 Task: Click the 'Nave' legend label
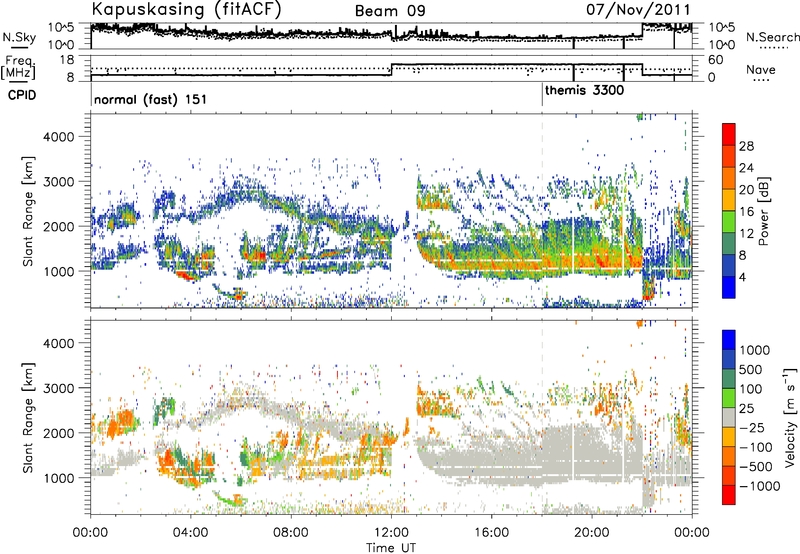point(760,70)
